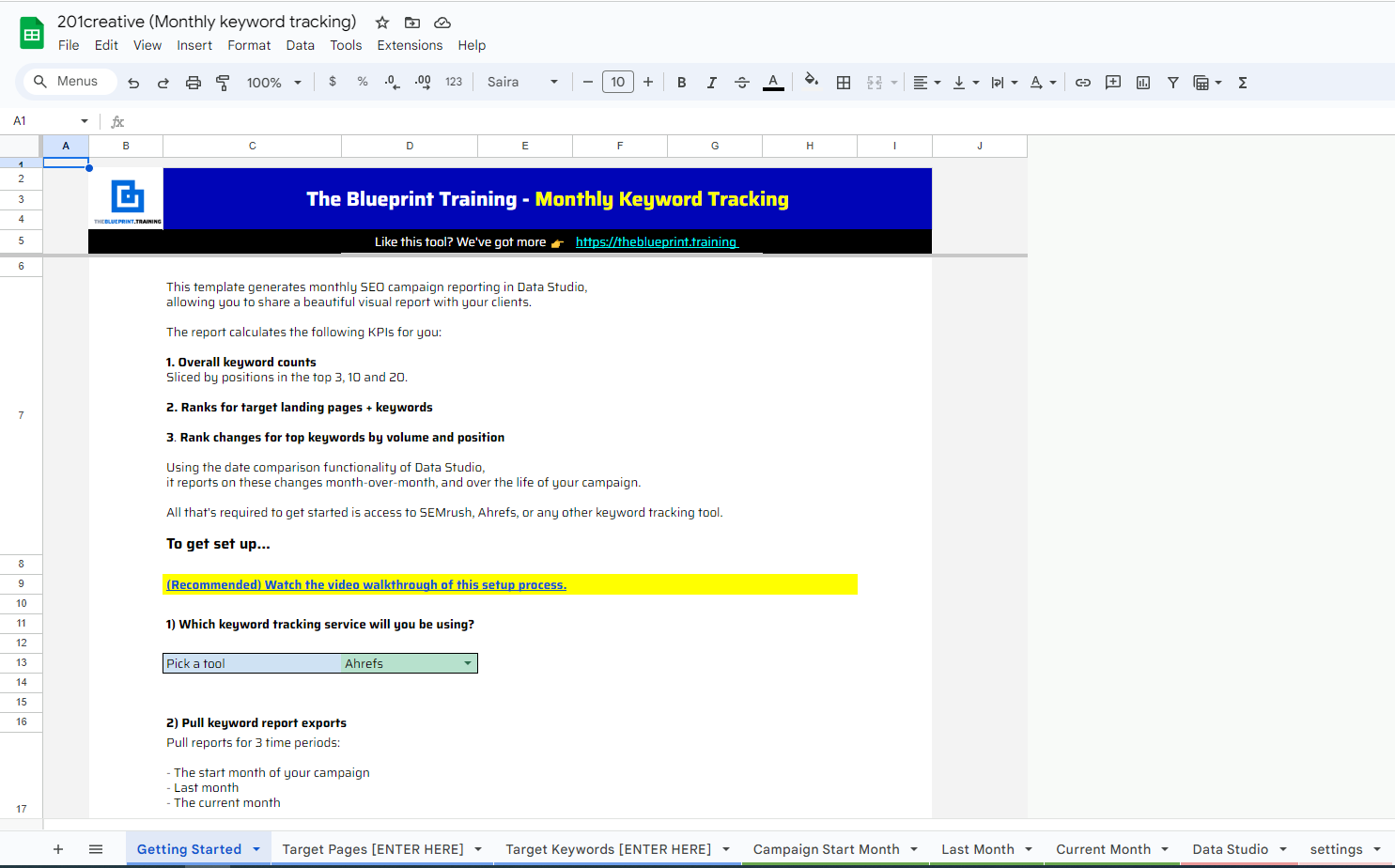Switch to the Data Studio sheet tab
Image resolution: width=1395 pixels, height=868 pixels.
pos(1230,849)
